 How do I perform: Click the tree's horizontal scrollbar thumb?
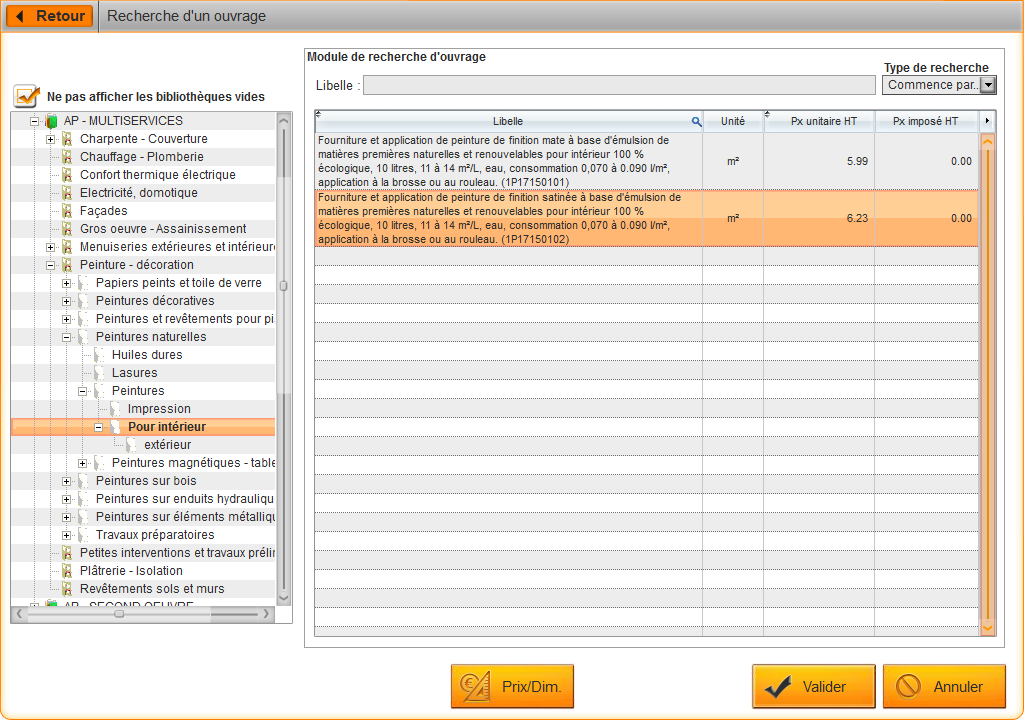tap(119, 614)
